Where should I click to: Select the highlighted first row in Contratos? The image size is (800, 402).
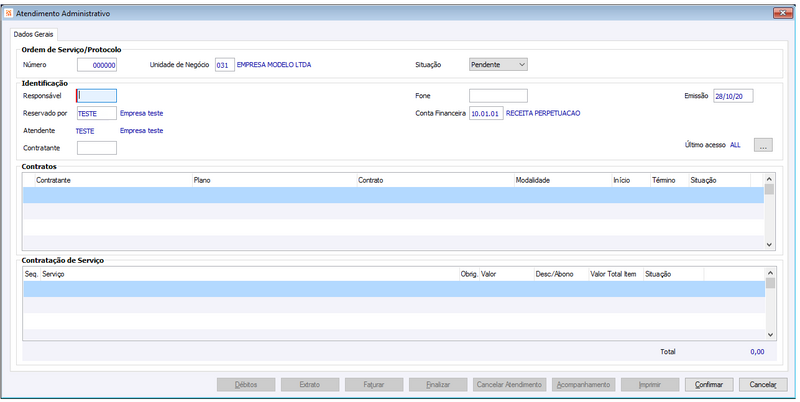393,195
